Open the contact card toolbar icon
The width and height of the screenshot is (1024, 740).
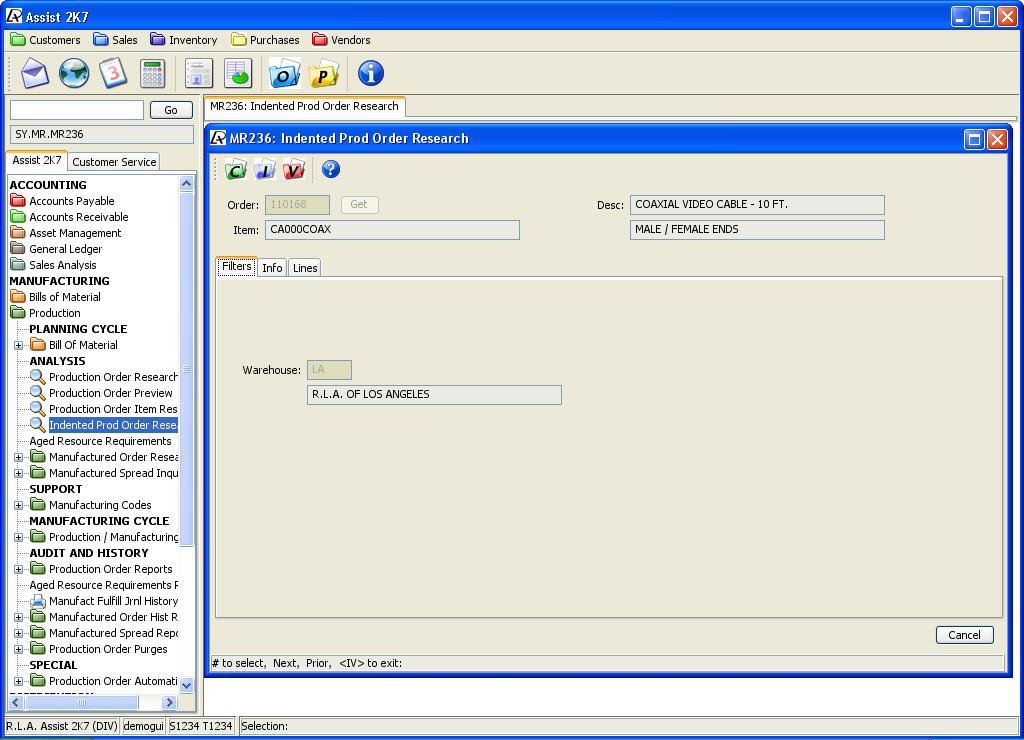199,73
